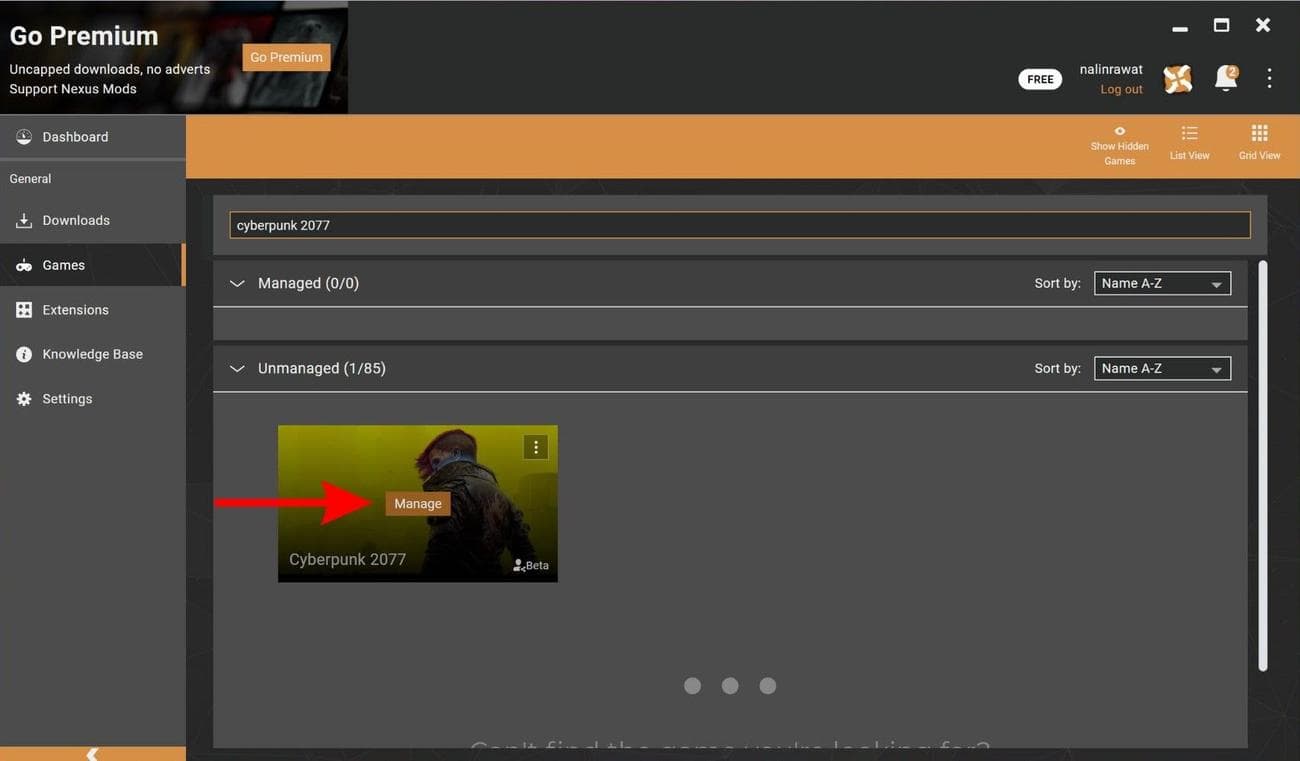This screenshot has width=1300, height=761.
Task: Open the notifications bell
Action: [1224, 77]
